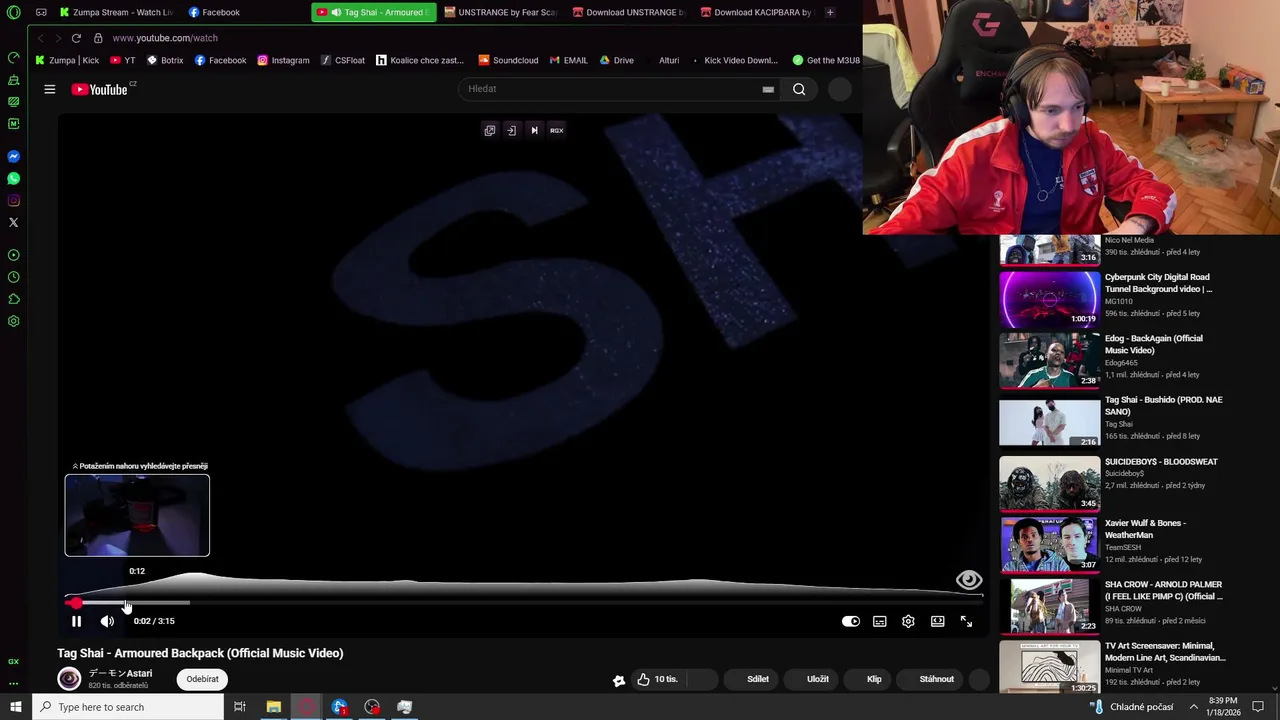Switch to the Download KACIPBARA tab

757,12
